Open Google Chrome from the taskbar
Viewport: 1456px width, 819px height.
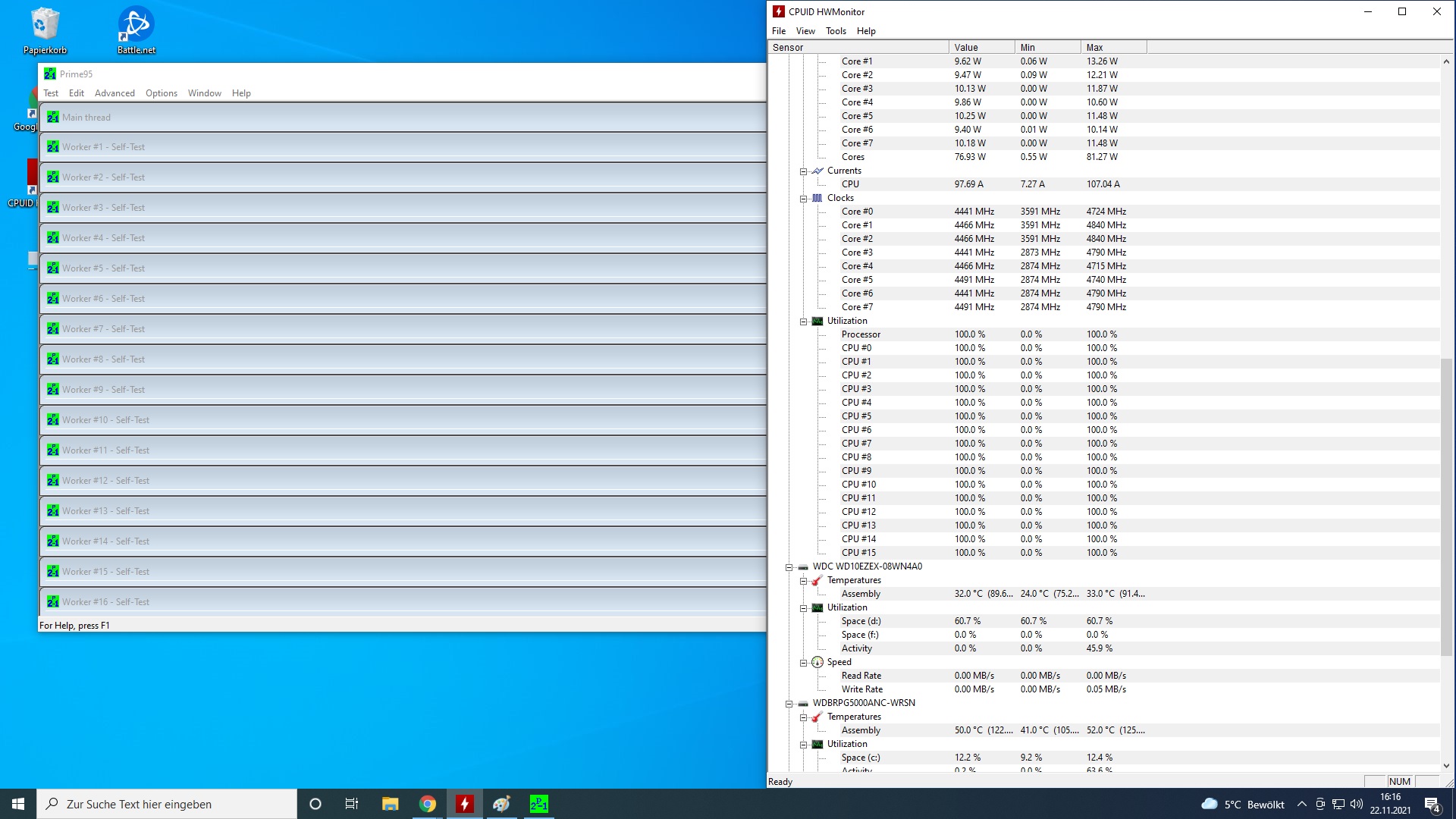428,804
